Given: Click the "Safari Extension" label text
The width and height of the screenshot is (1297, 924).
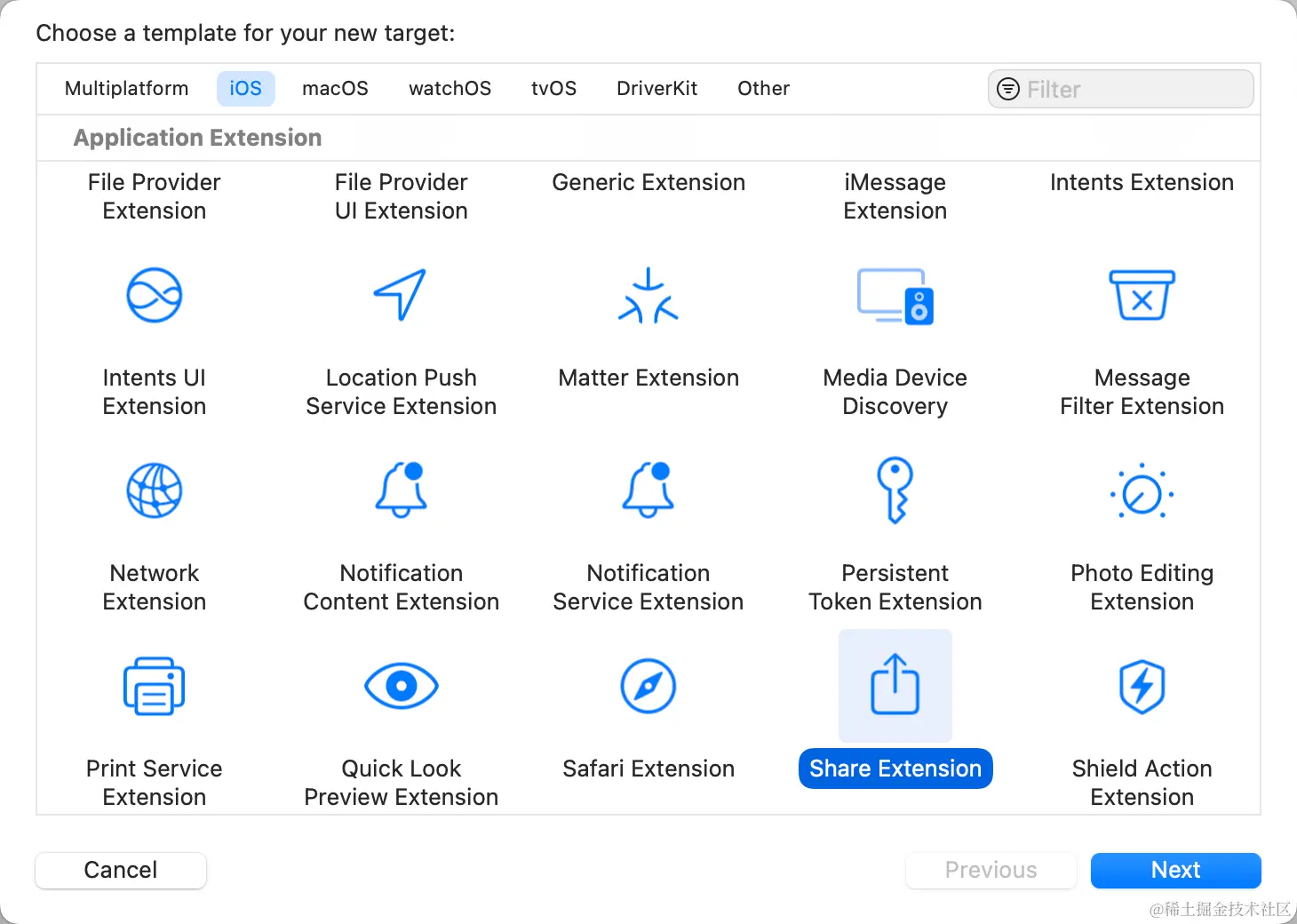Looking at the screenshot, I should click(648, 769).
